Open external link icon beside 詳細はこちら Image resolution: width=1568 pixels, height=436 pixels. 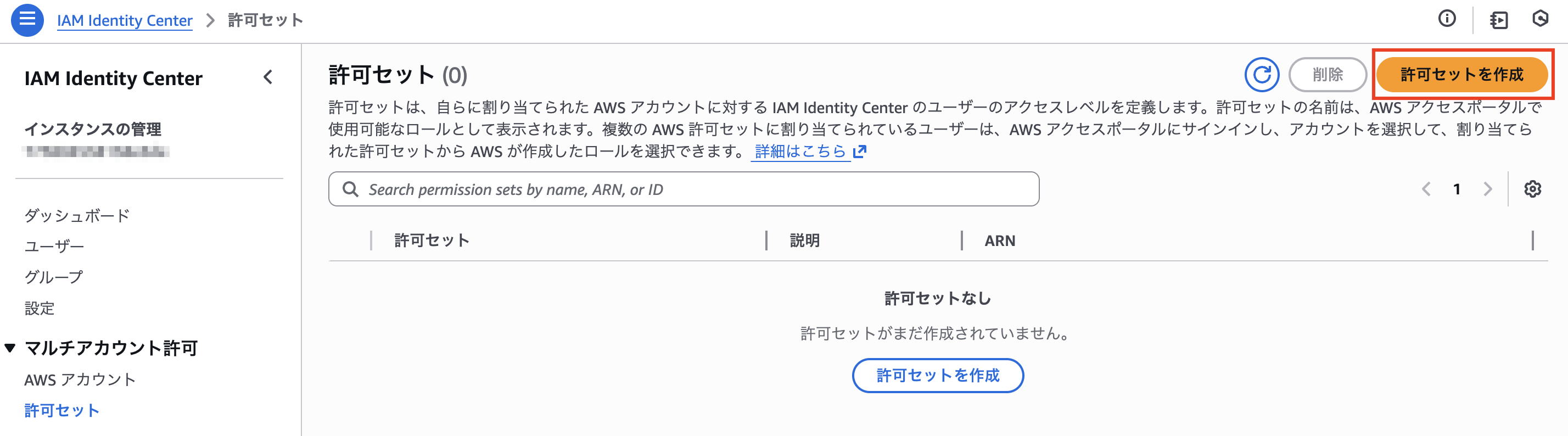(x=859, y=151)
